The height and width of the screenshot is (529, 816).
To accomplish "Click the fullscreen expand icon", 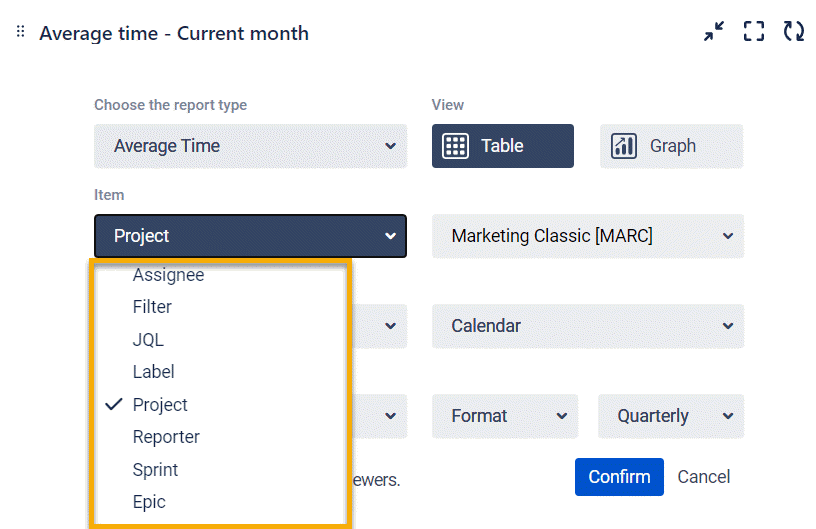I will coord(754,32).
